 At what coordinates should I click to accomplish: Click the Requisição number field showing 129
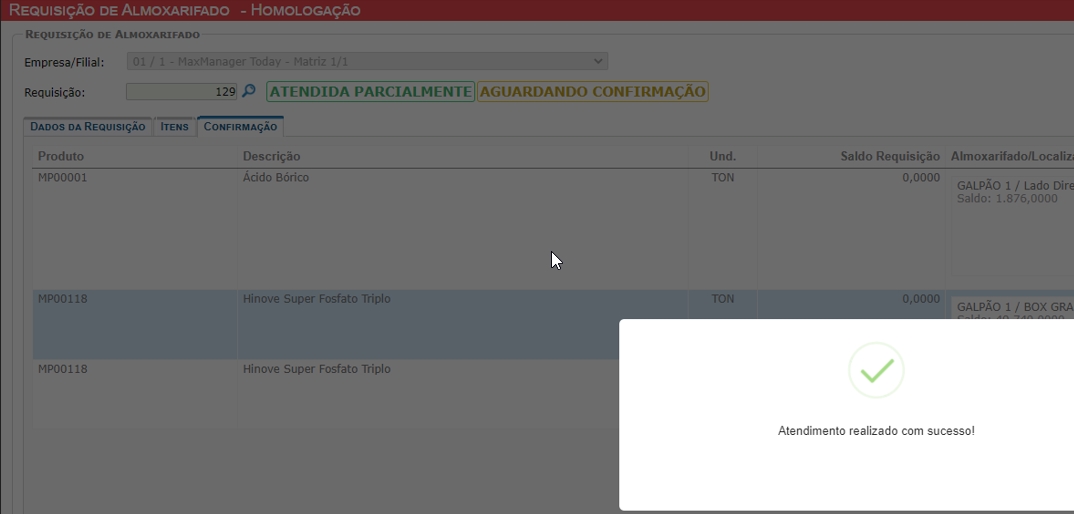click(x=182, y=91)
